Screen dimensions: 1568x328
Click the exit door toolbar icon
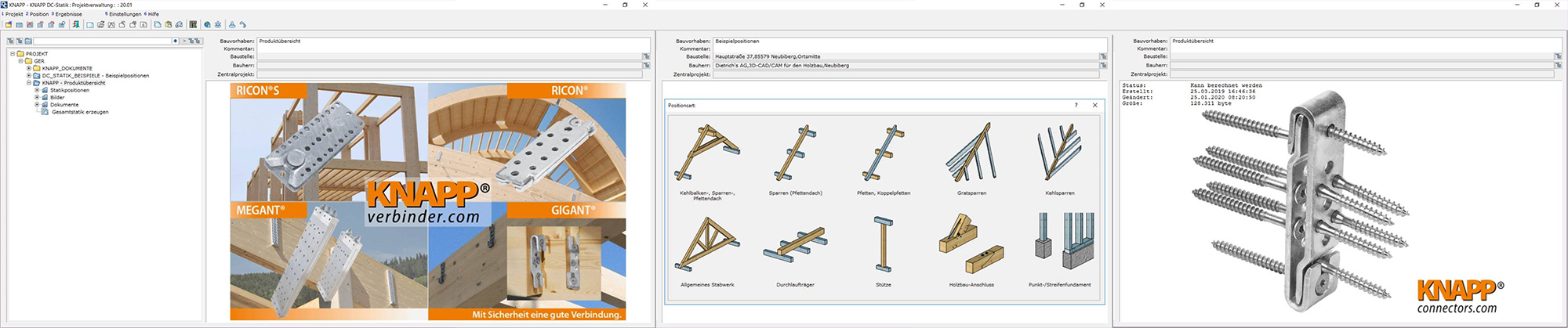[x=76, y=24]
